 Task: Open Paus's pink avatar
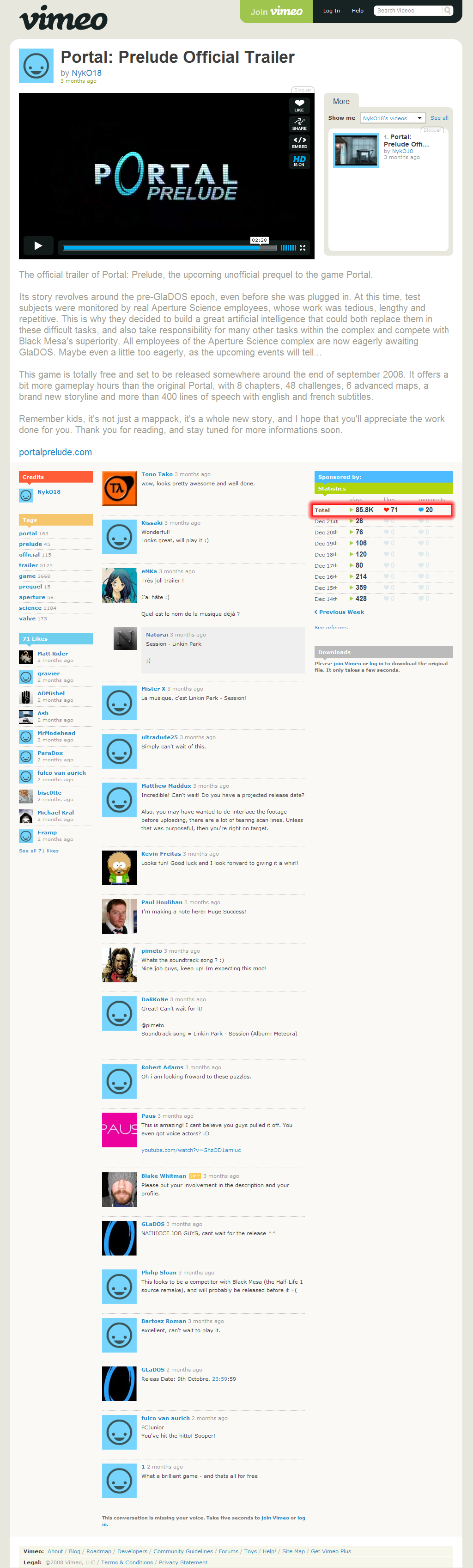[119, 1130]
